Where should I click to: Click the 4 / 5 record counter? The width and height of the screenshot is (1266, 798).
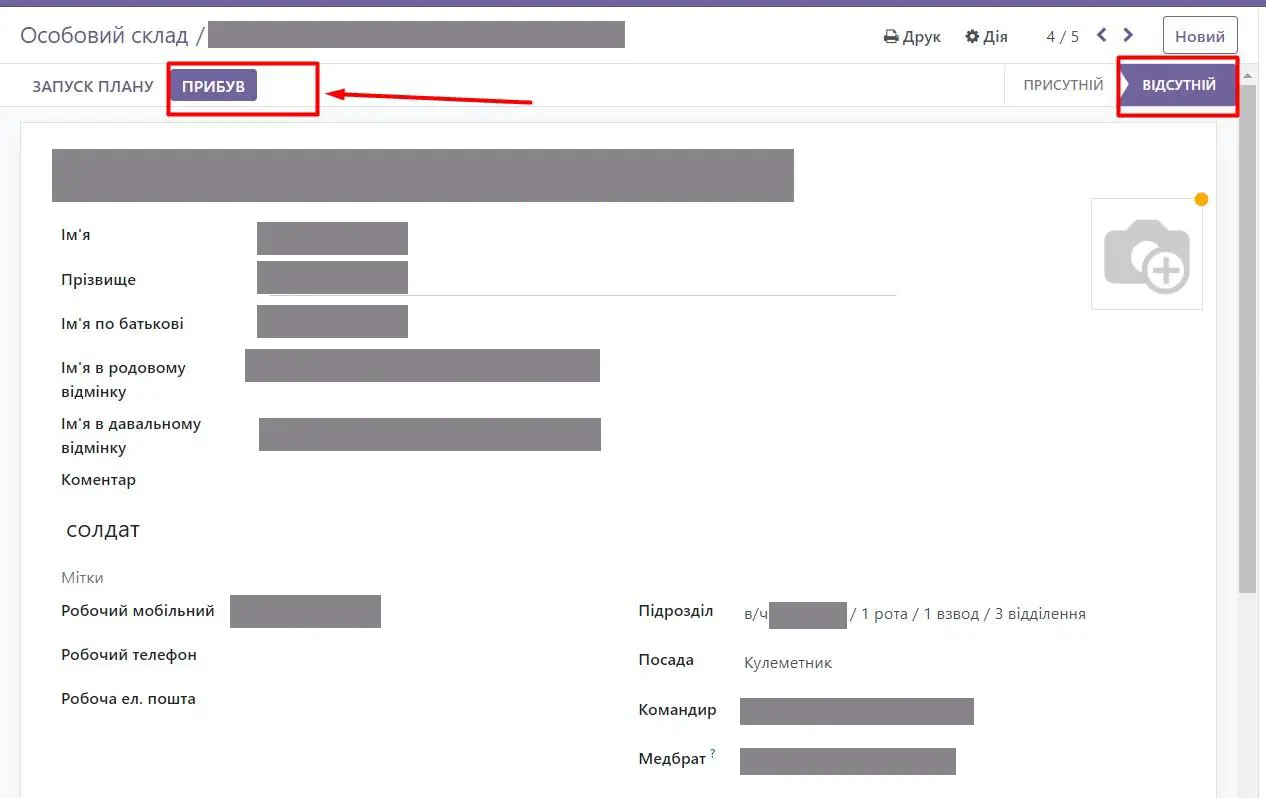click(x=1063, y=36)
